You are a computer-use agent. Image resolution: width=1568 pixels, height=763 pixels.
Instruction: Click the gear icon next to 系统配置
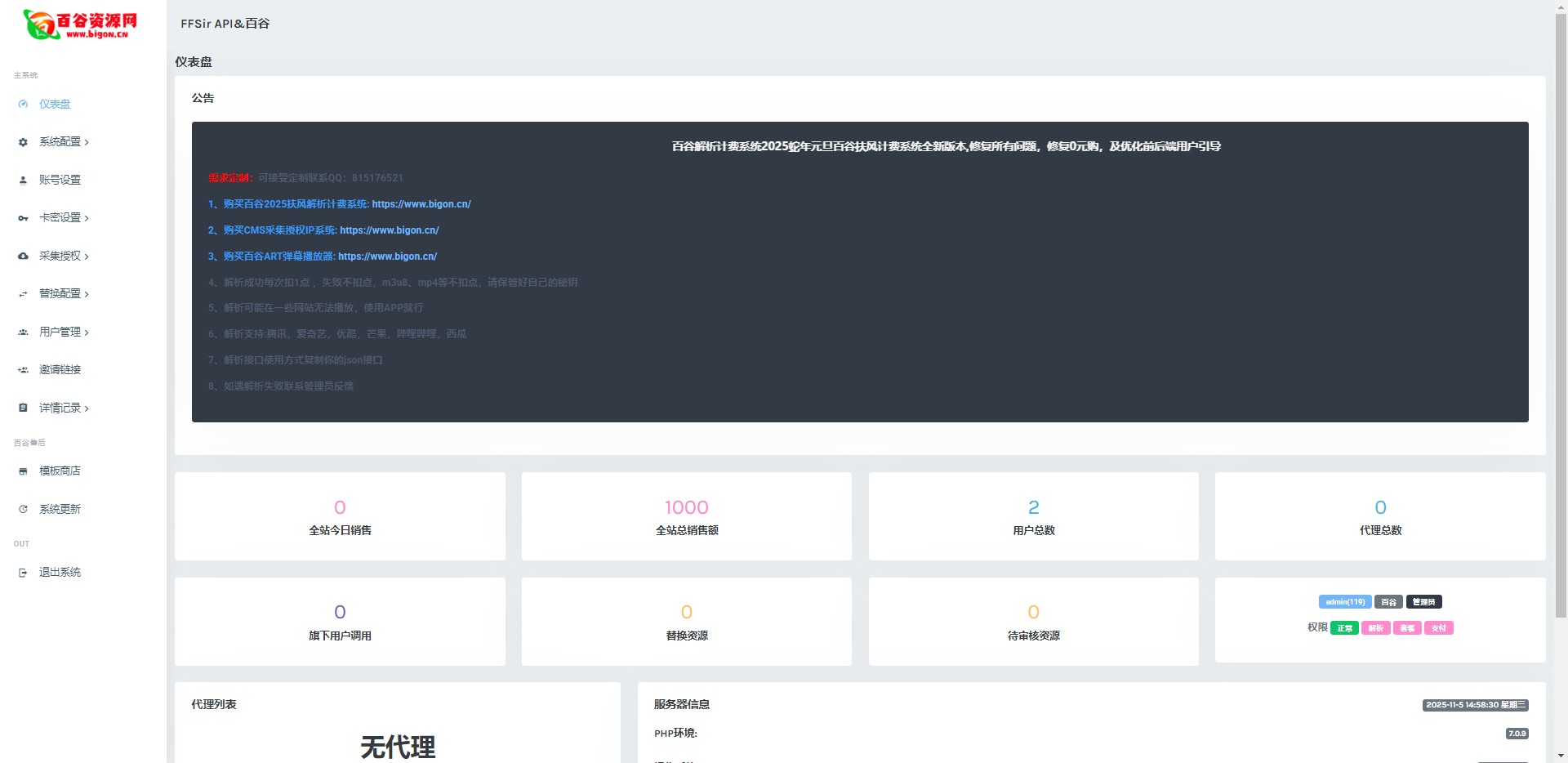tap(23, 142)
